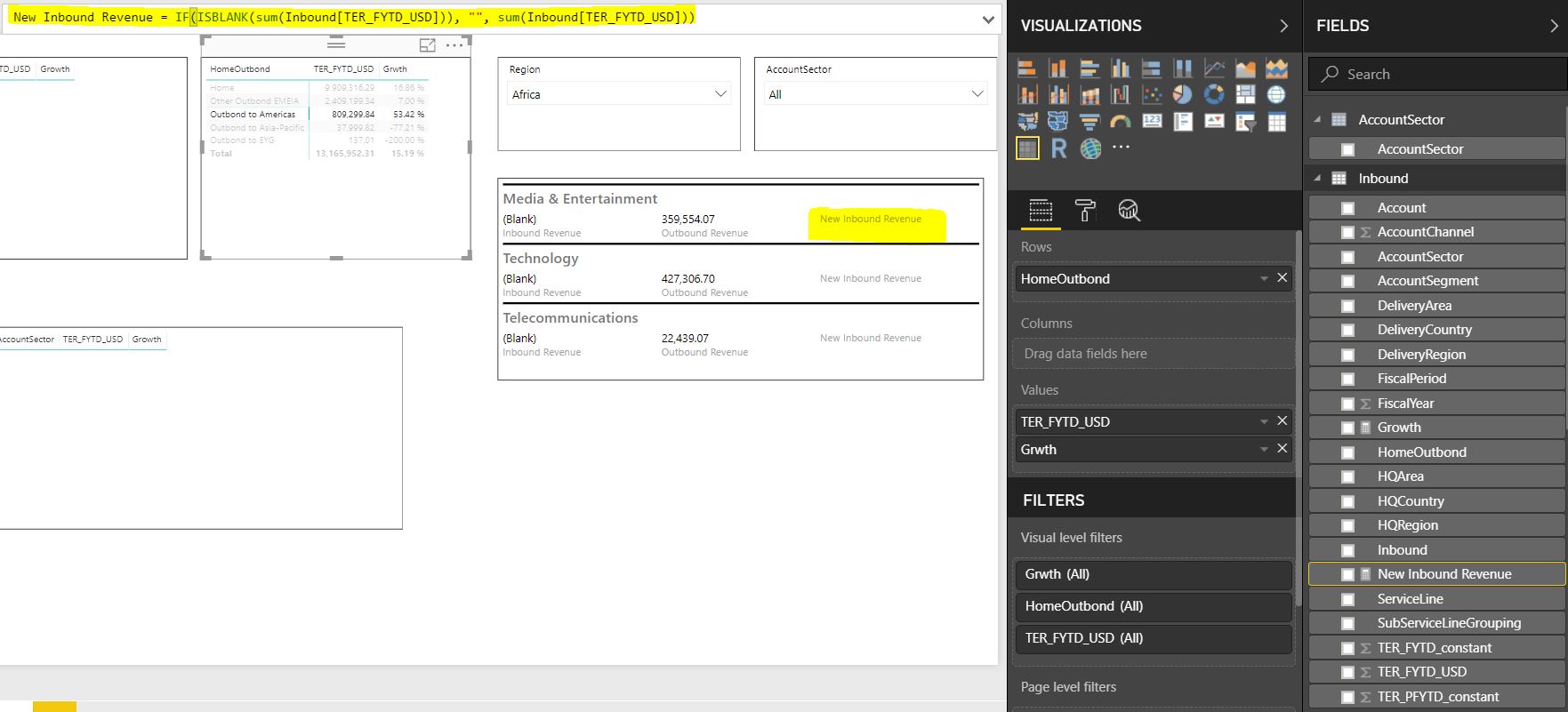The width and height of the screenshot is (1568, 712).
Task: Remove HomeOutbond from Rows
Action: pyautogui.click(x=1282, y=278)
